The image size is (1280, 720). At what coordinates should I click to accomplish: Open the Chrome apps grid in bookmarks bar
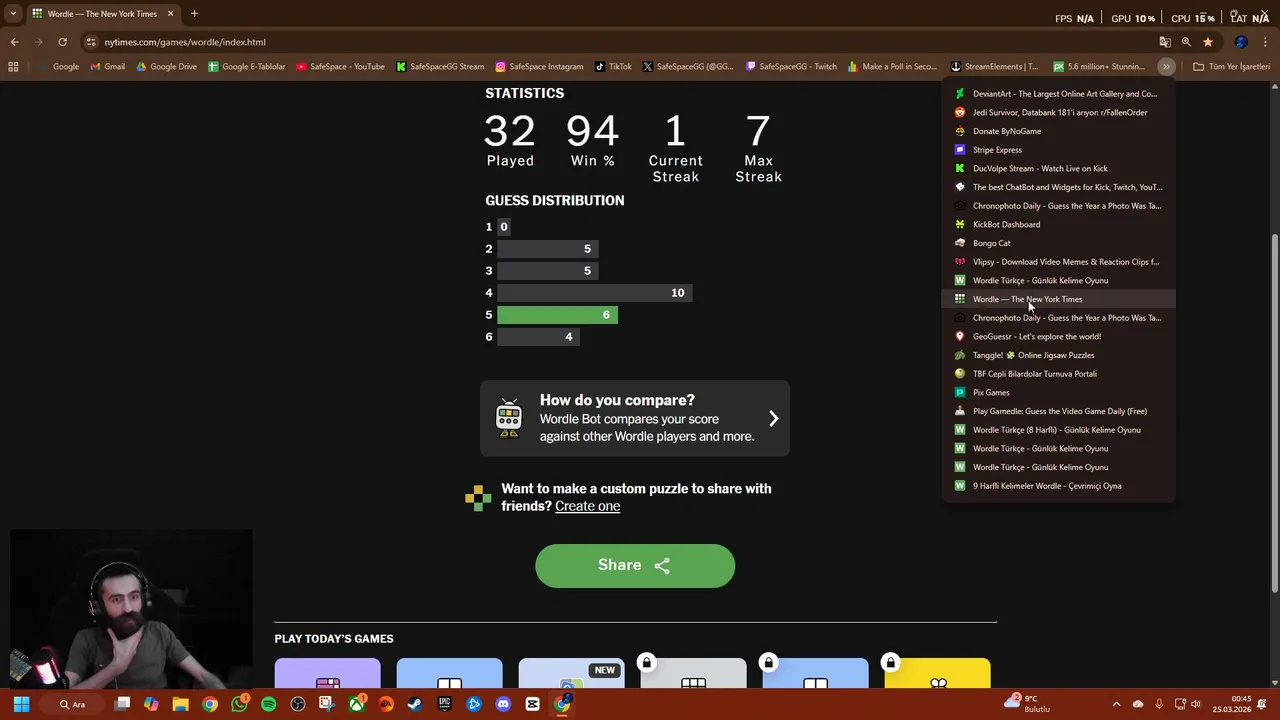(x=13, y=67)
